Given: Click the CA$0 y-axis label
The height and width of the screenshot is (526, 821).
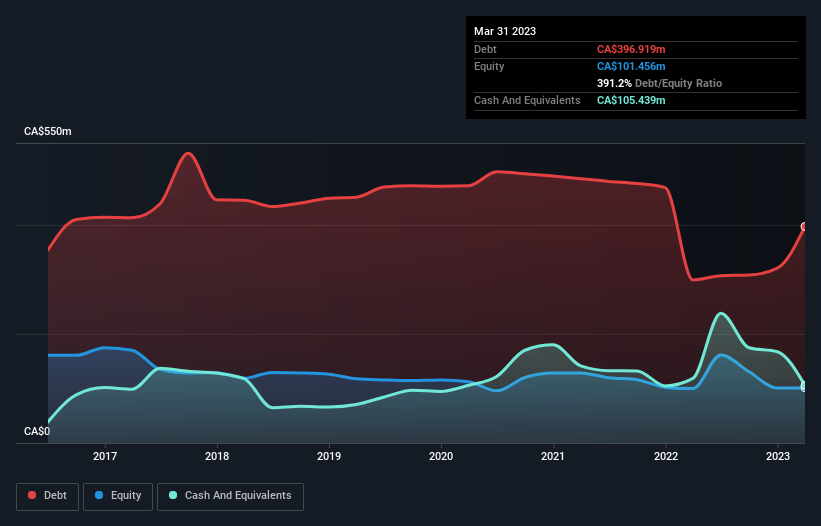Looking at the screenshot, I should pyautogui.click(x=37, y=431).
